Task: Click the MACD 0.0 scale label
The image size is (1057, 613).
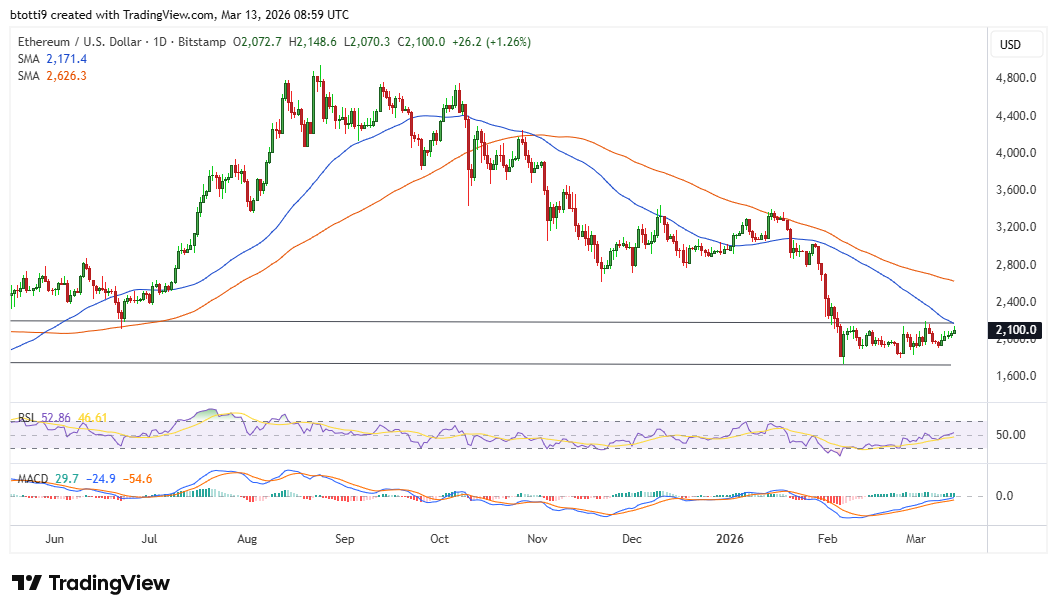Action: click(1005, 496)
